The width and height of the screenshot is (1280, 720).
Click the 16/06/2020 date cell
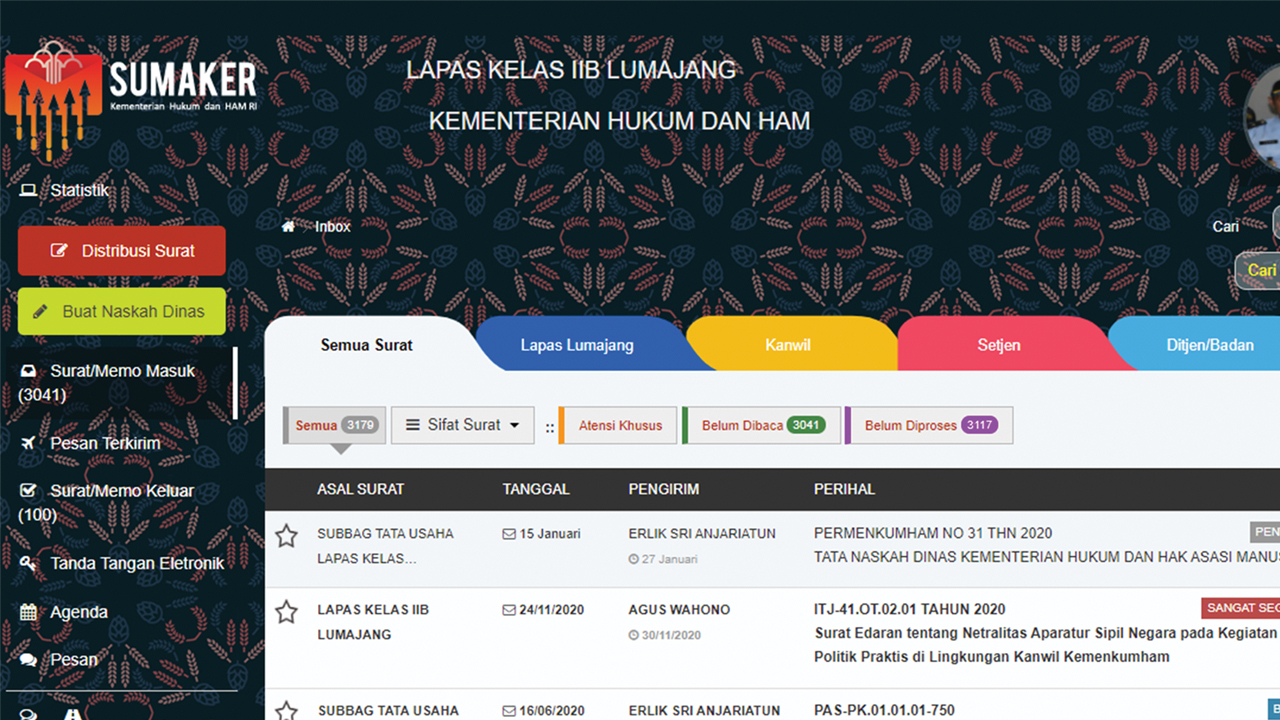543,710
